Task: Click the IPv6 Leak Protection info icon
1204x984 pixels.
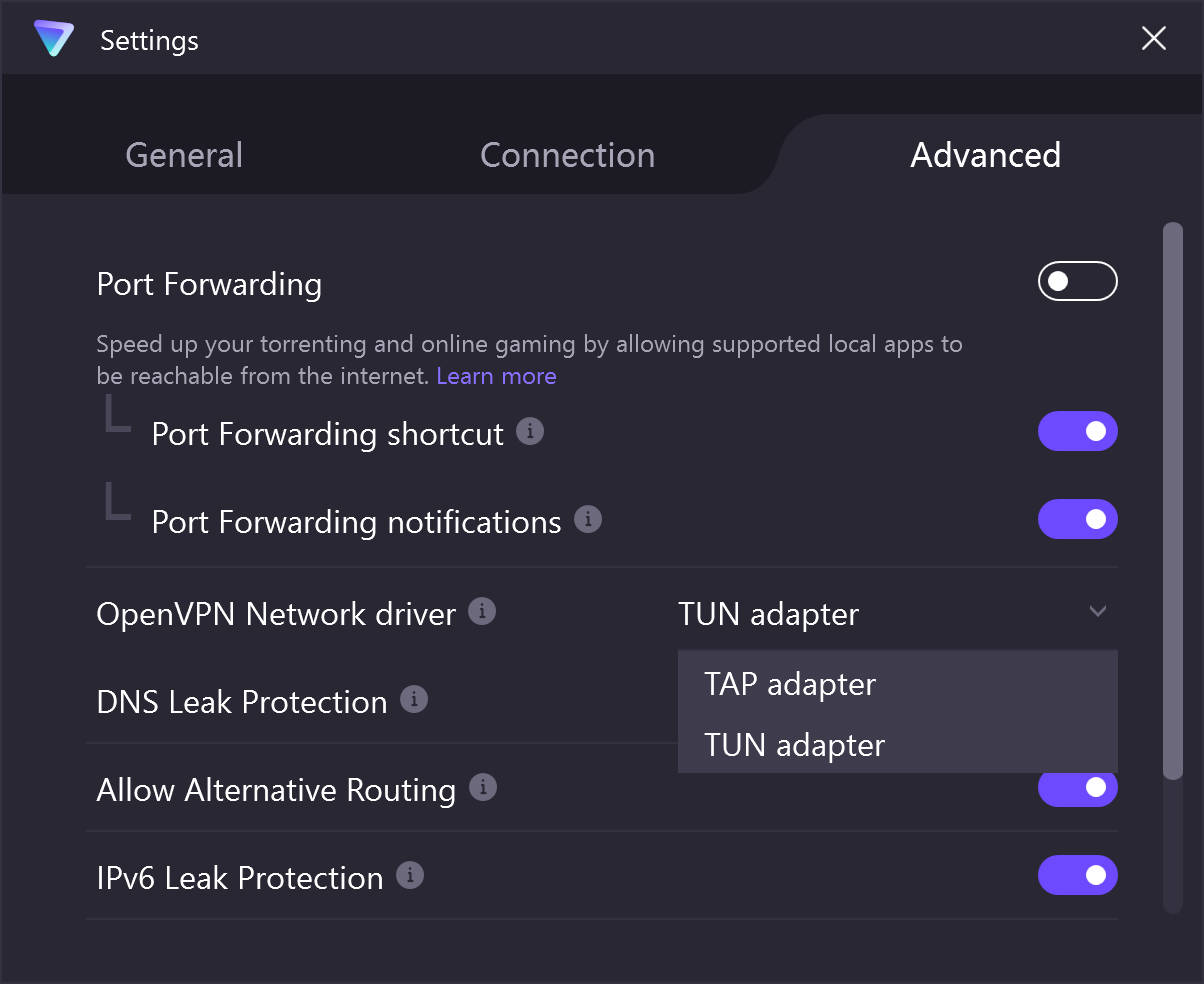Action: 409,875
